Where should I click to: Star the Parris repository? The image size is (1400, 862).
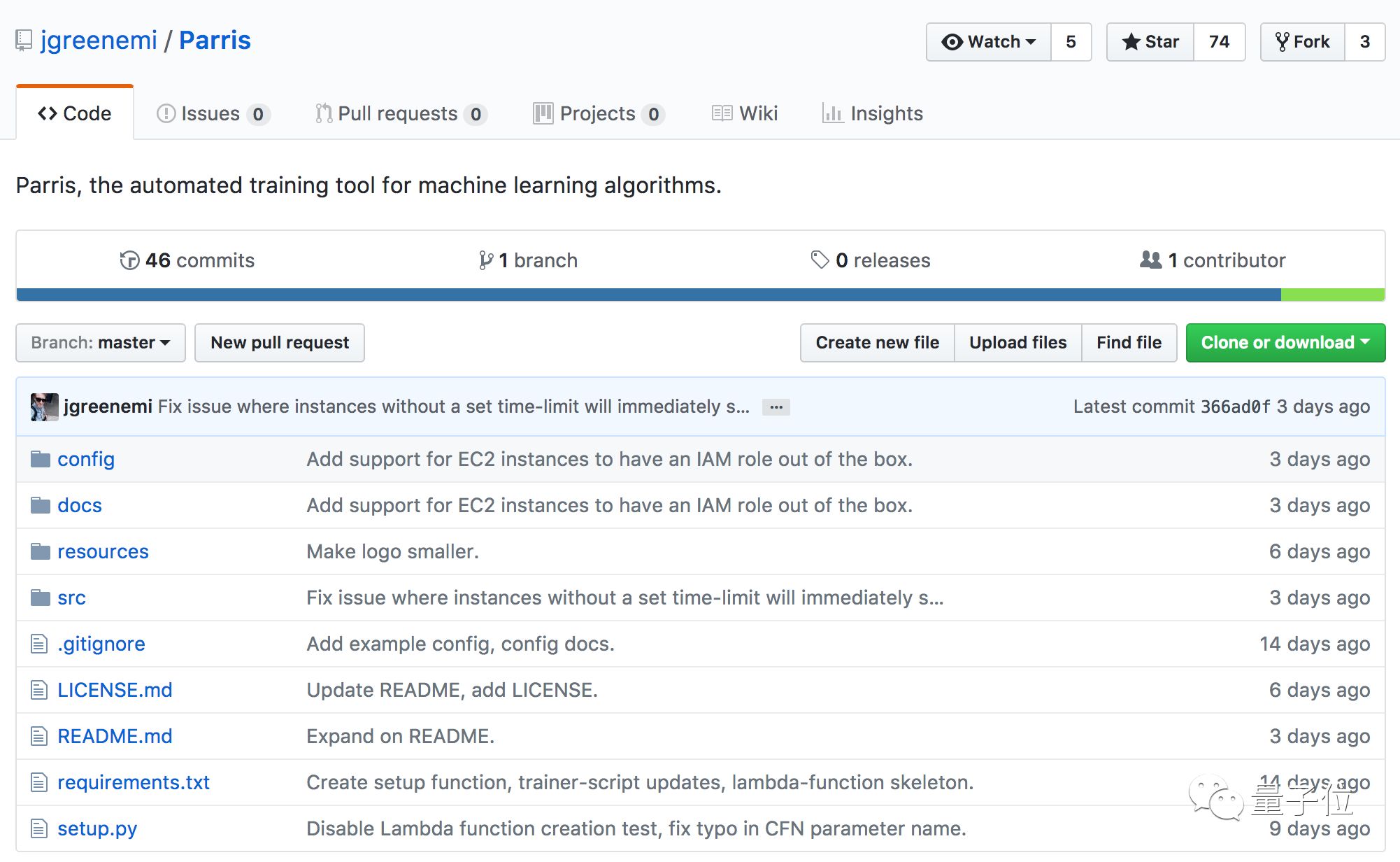(1150, 42)
